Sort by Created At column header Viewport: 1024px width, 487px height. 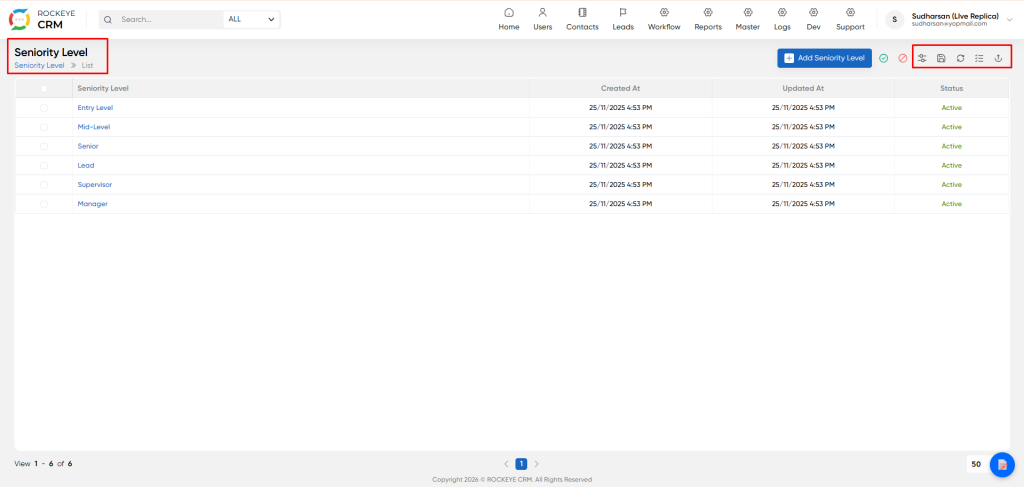(x=620, y=88)
